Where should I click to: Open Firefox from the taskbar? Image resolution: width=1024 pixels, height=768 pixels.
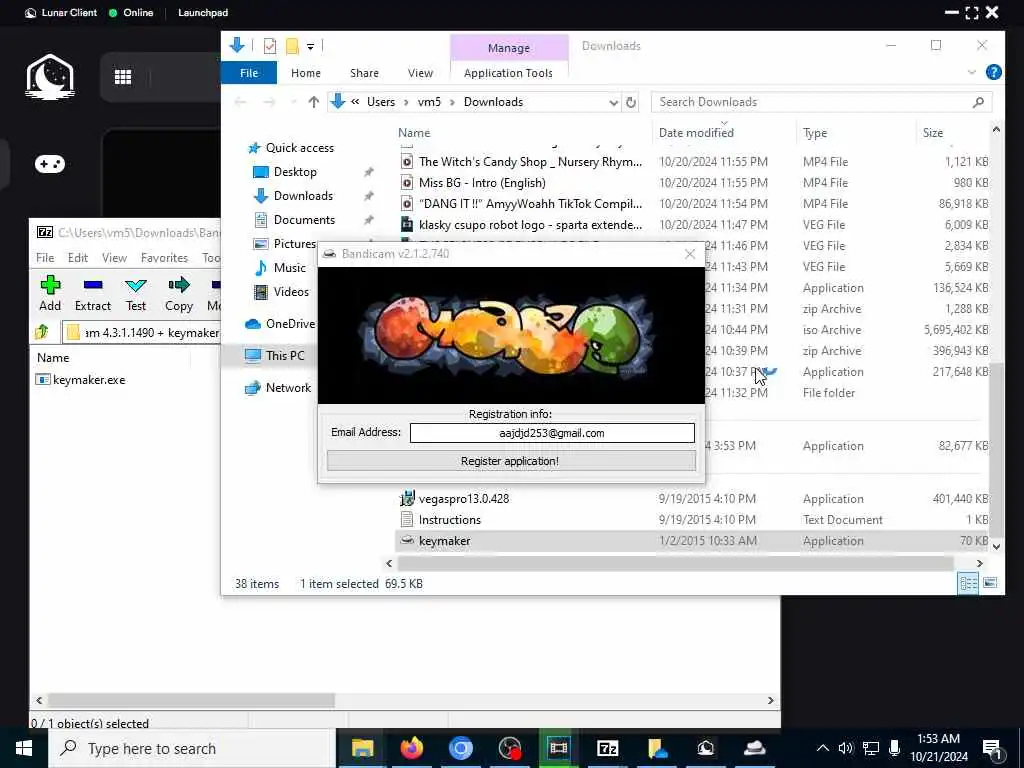[411, 748]
